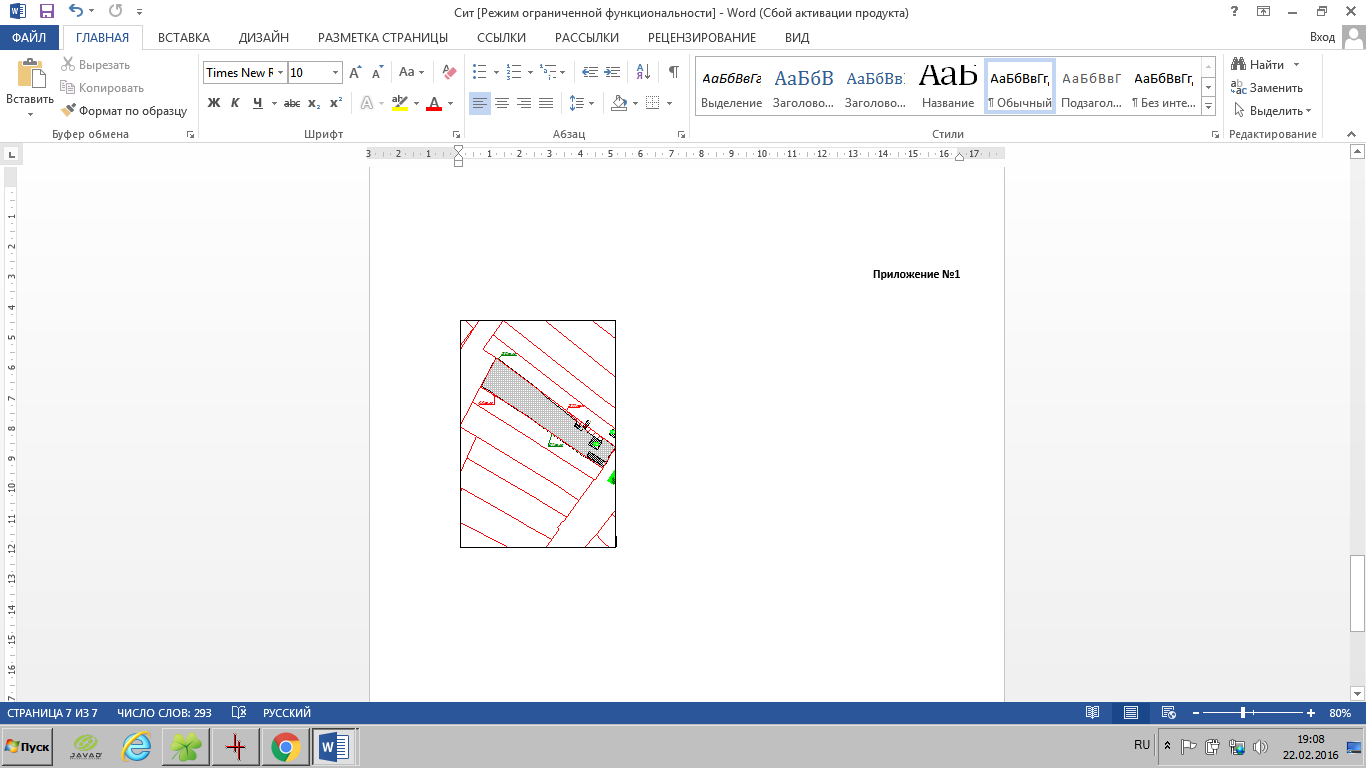
Task: Expand the font color dropdown arrow
Action: click(450, 103)
